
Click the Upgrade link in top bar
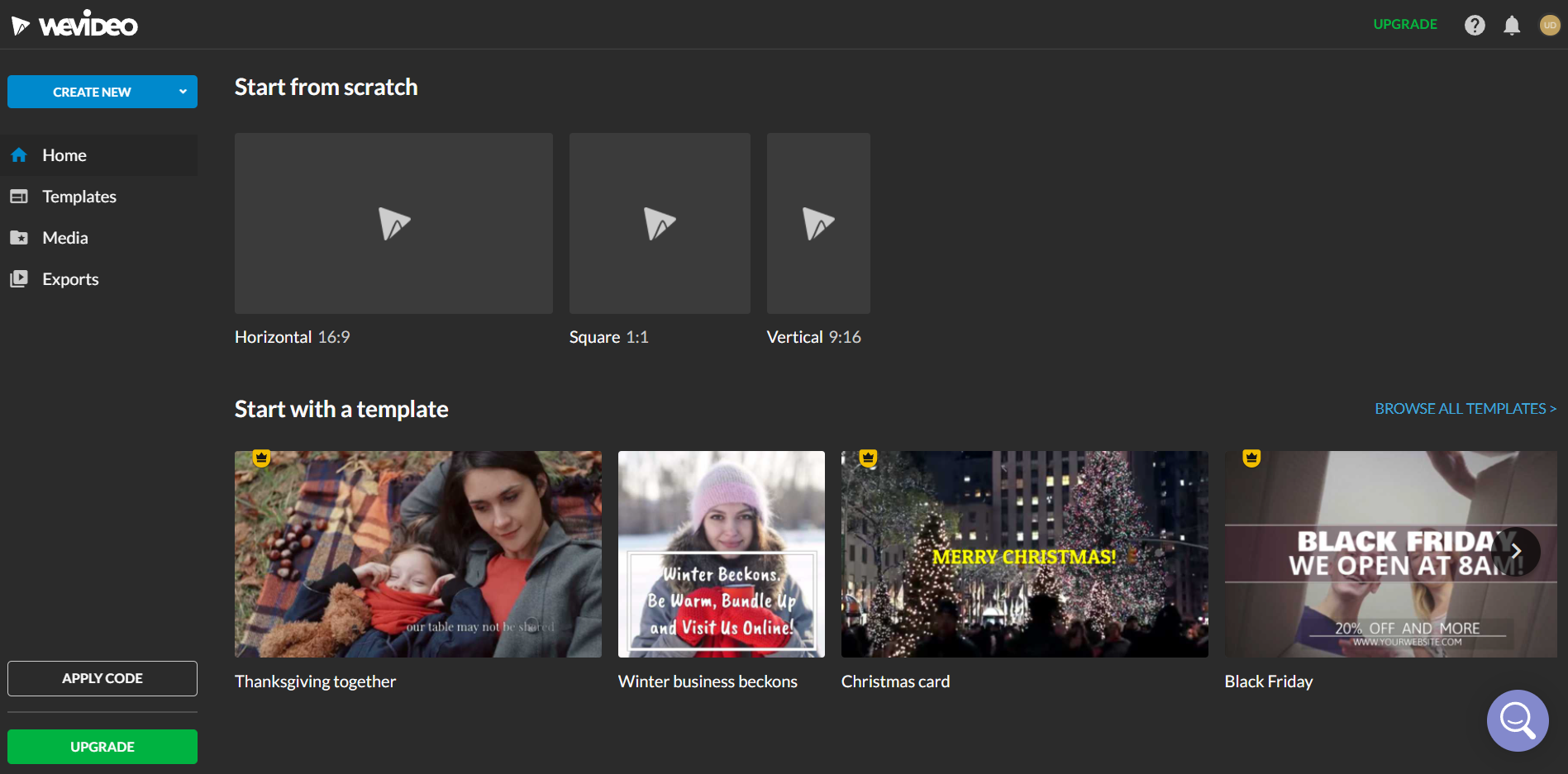[1405, 25]
